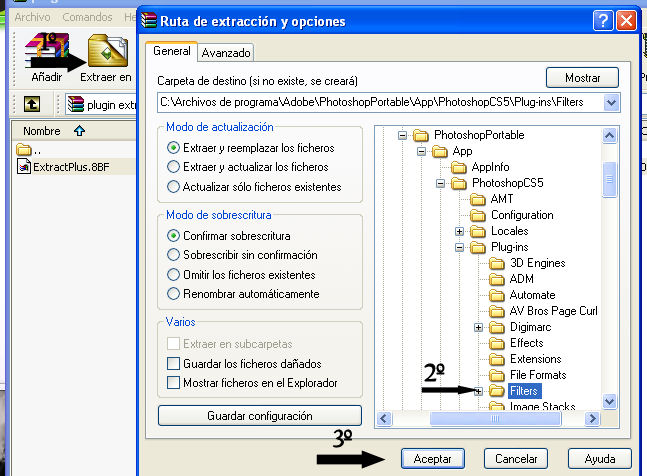647x476 pixels.
Task: Click the dialog help question mark icon
Action: point(602,21)
